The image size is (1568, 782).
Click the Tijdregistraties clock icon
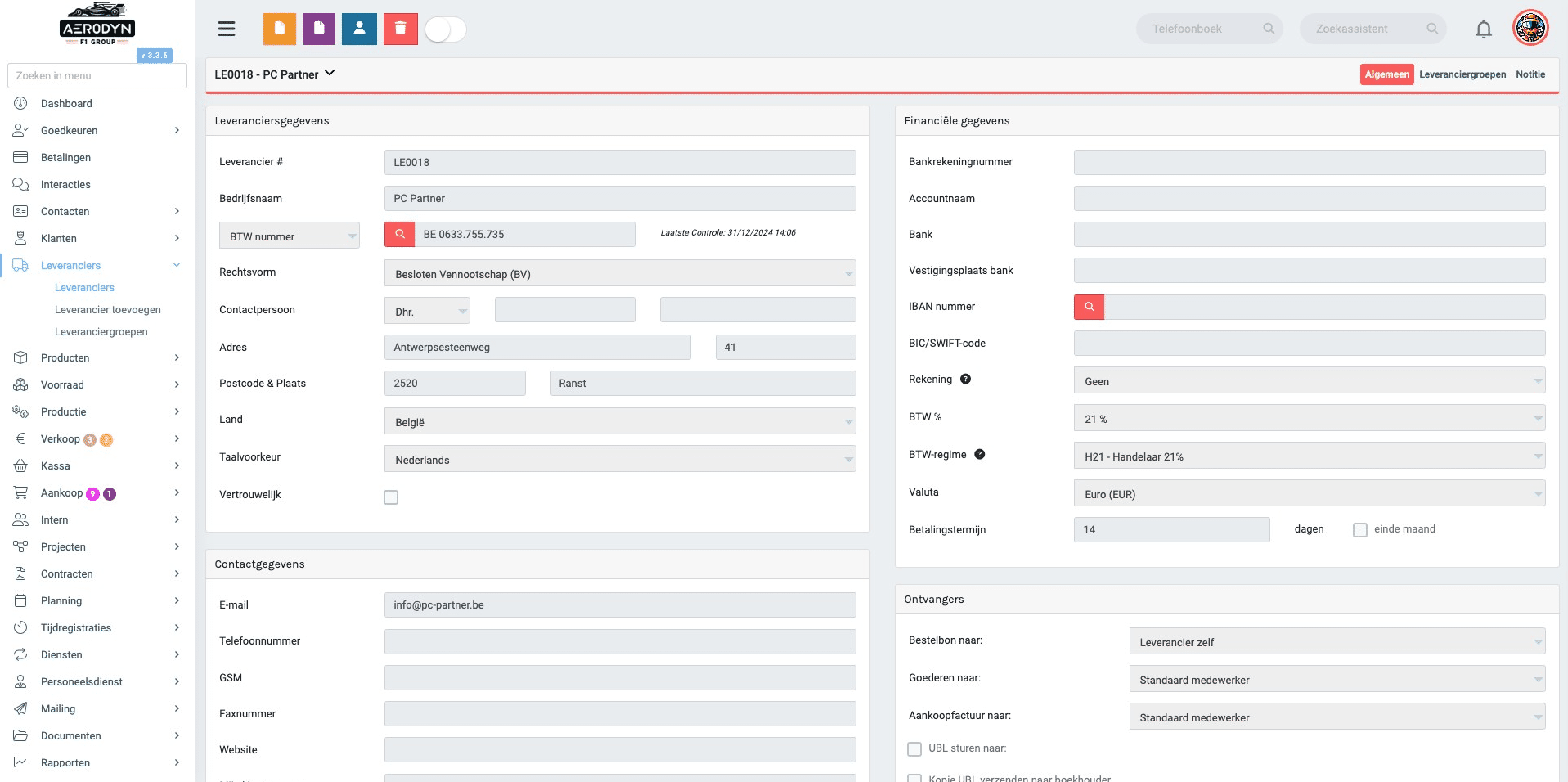[20, 628]
